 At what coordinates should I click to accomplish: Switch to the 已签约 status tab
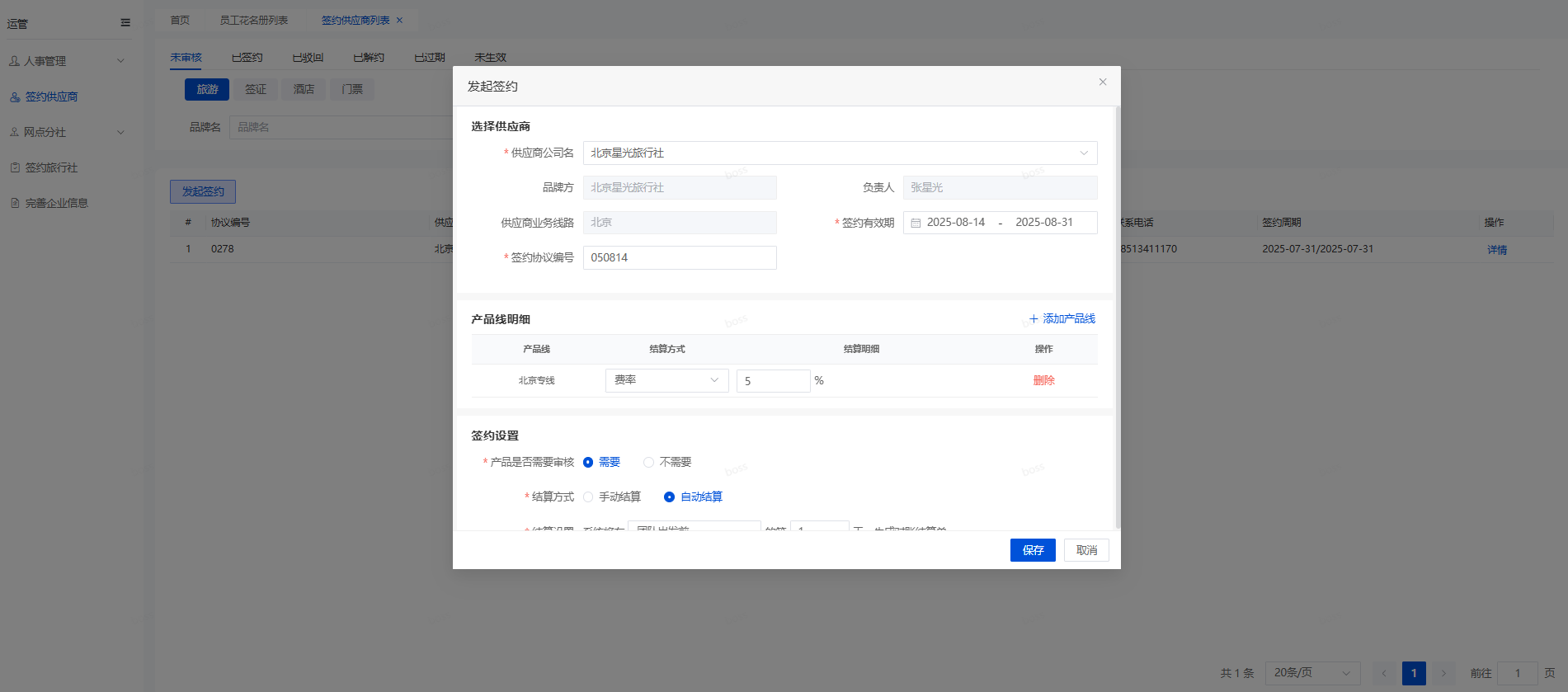point(247,58)
